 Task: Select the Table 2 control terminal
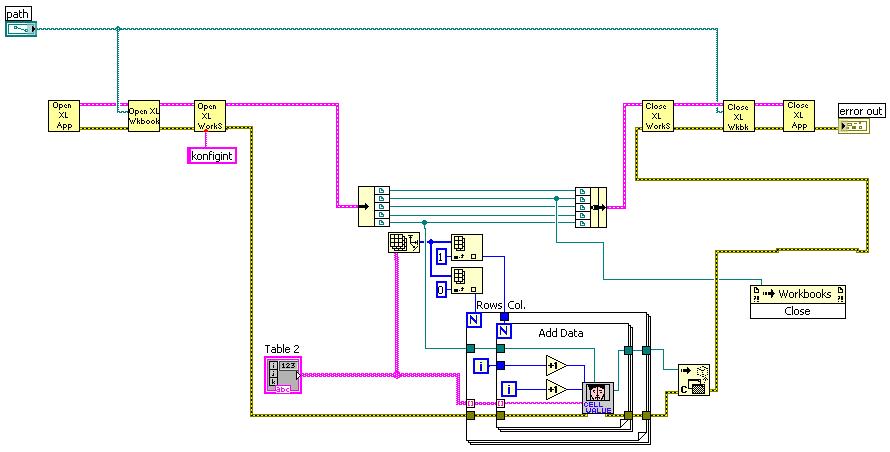pos(283,375)
